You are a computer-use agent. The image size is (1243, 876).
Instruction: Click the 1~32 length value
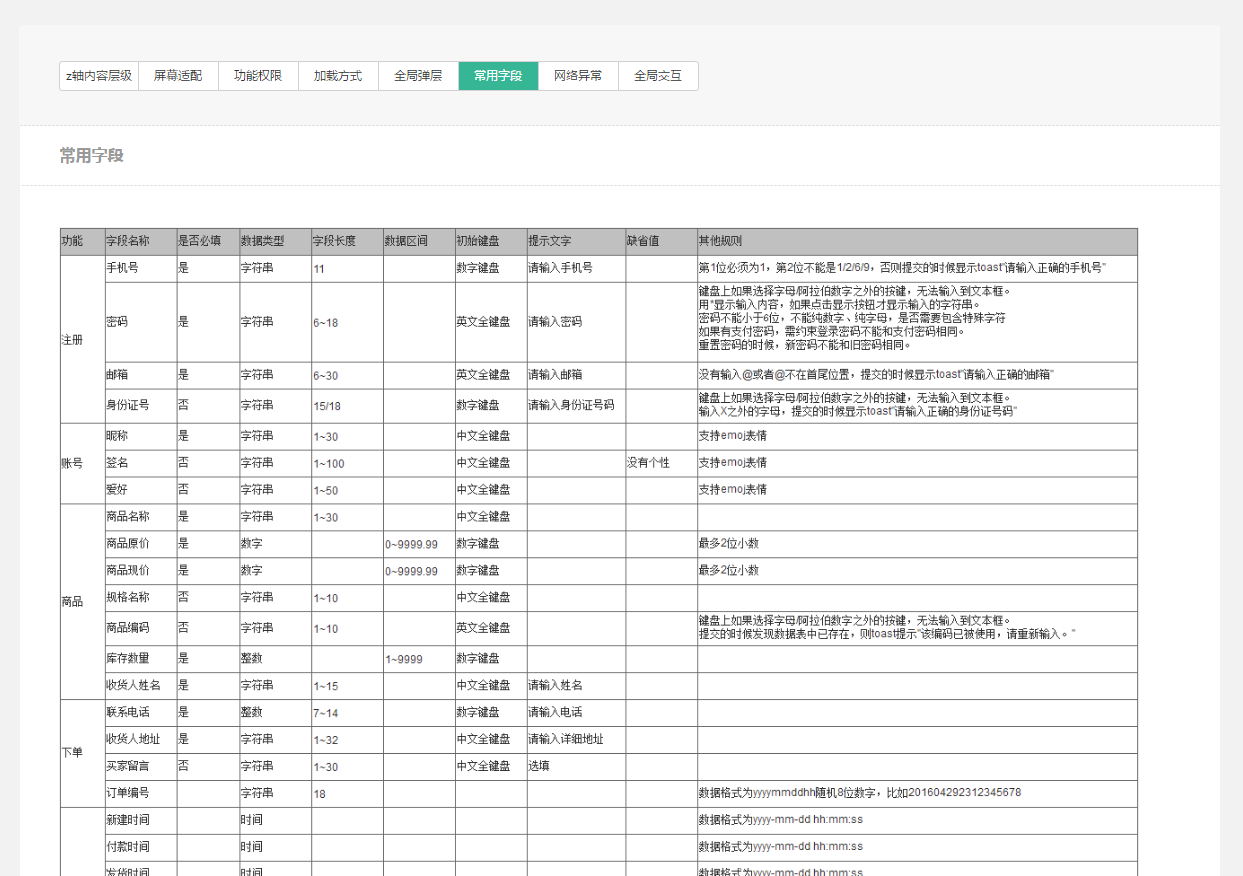point(346,739)
